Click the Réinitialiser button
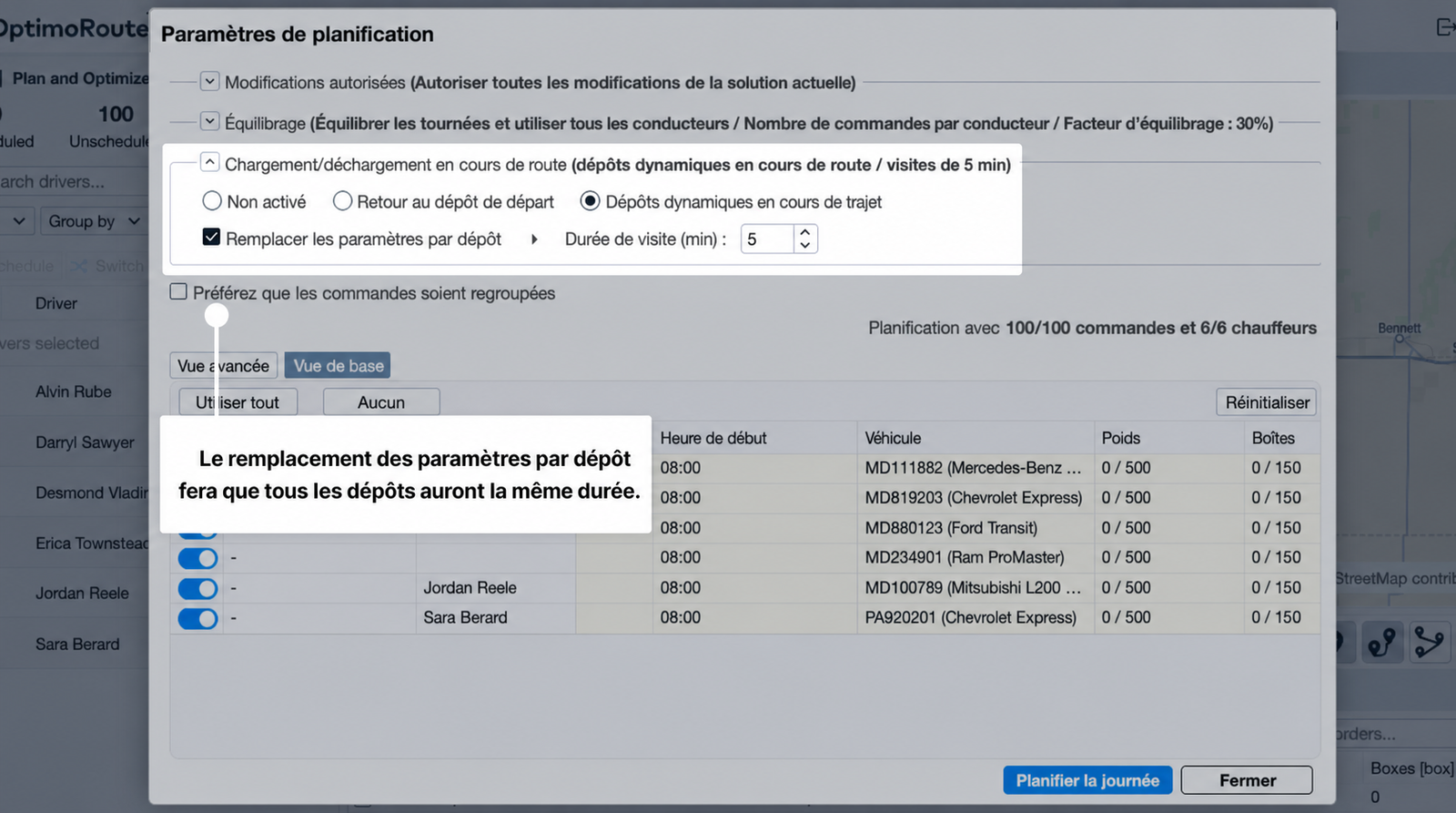The height and width of the screenshot is (813, 1456). coord(1266,402)
